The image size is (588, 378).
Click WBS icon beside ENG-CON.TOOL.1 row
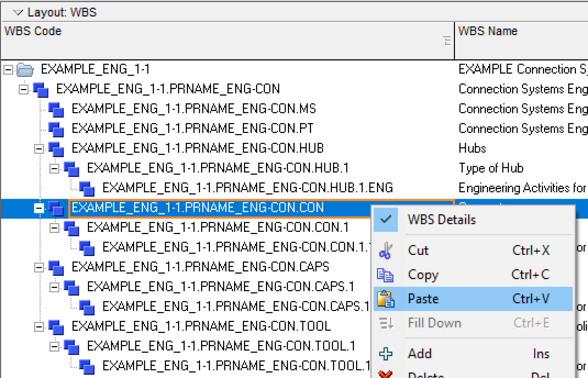point(72,347)
